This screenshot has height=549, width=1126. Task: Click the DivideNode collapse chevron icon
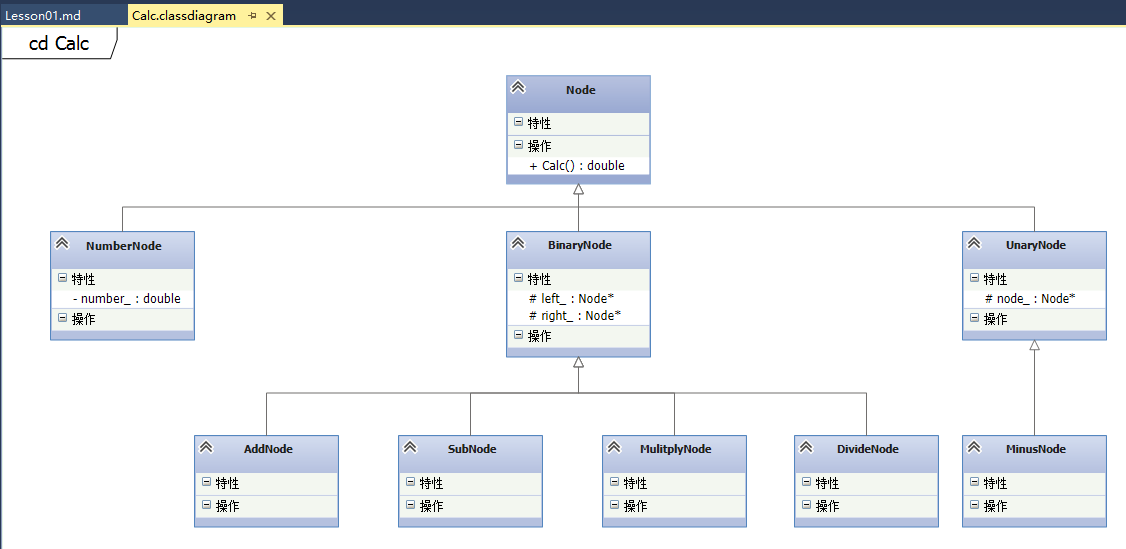[806, 447]
